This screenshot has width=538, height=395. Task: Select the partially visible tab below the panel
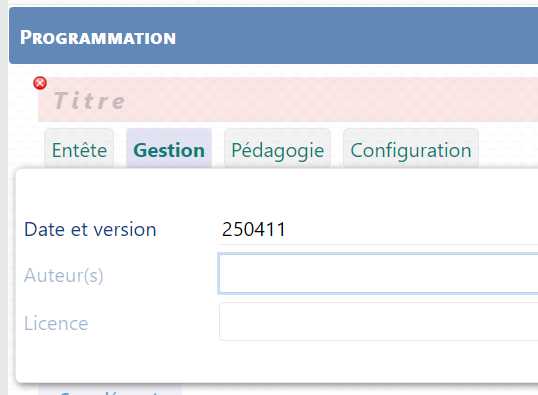coord(110,390)
